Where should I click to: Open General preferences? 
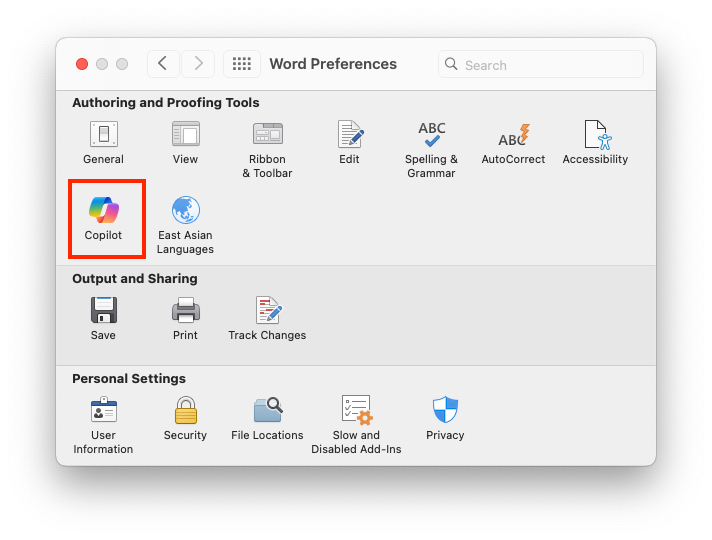pos(103,135)
